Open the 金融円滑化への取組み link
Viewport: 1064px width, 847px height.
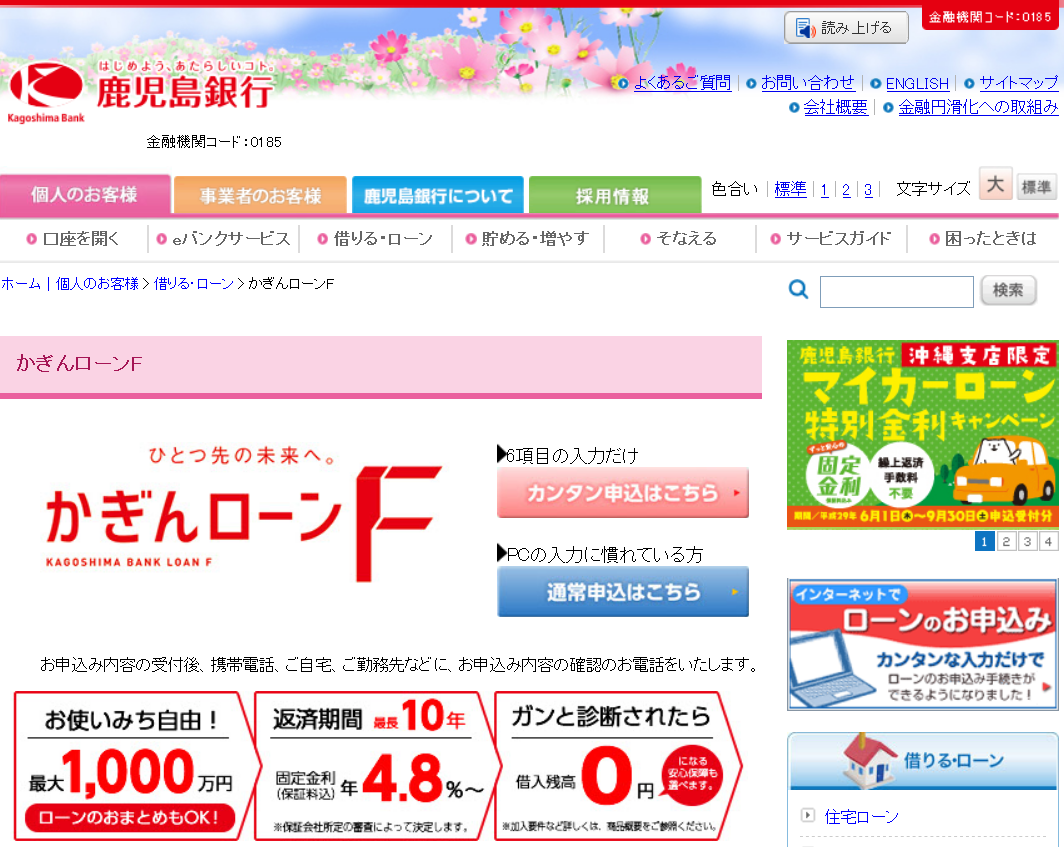coord(978,107)
